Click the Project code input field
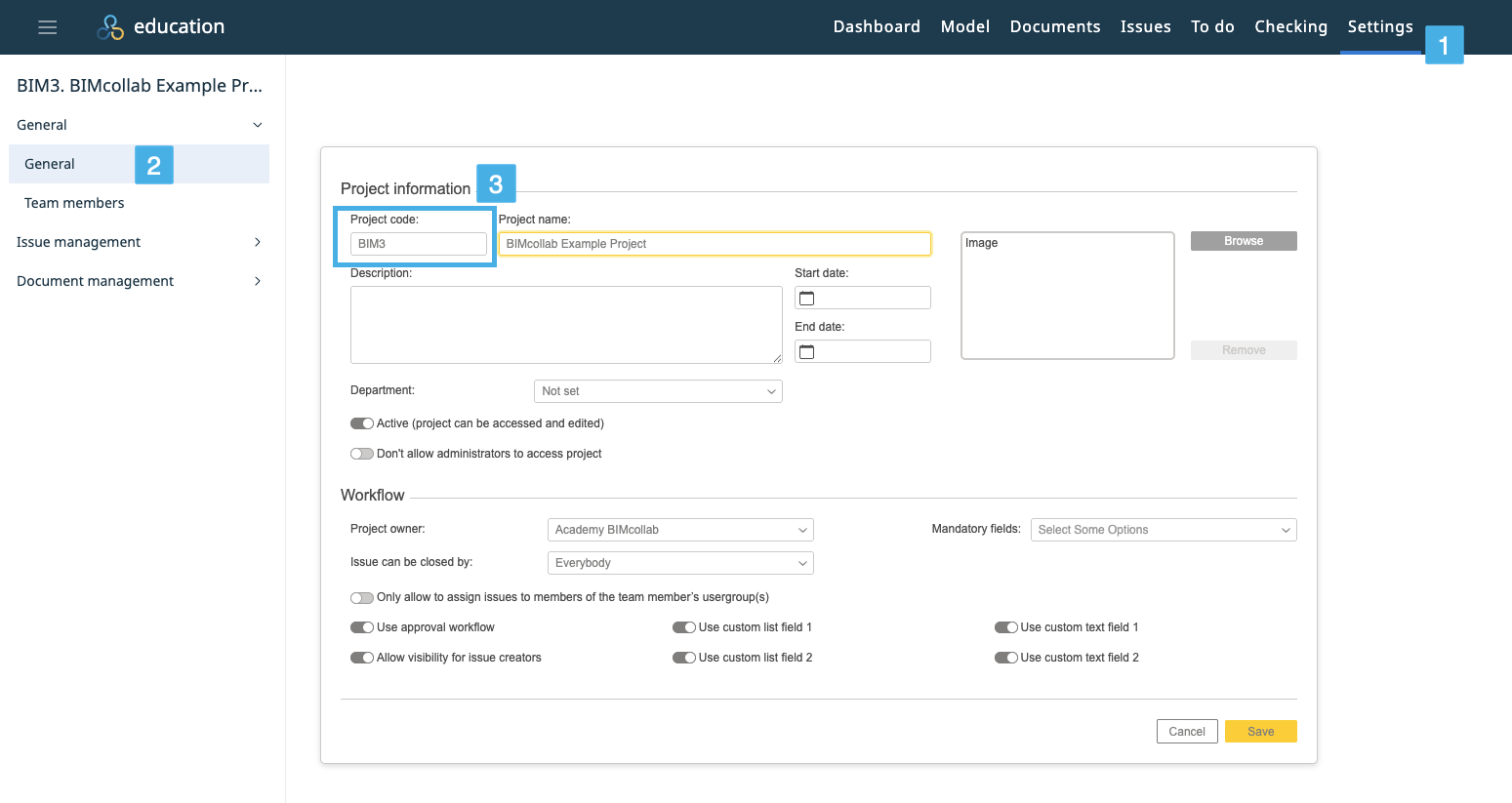Viewport: 1512px width, 803px height. (419, 244)
